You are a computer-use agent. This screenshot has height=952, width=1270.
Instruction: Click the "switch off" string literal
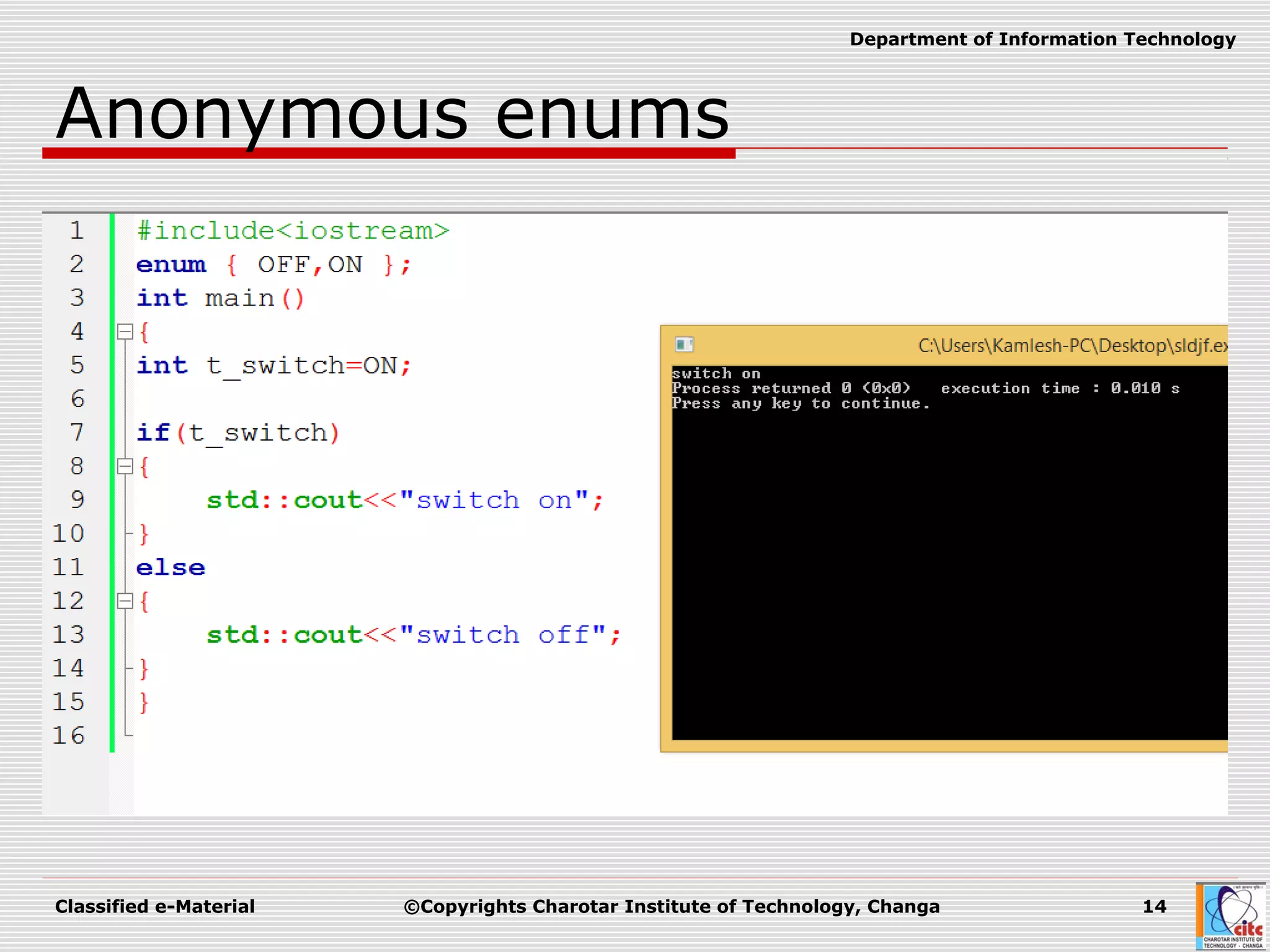[502, 635]
